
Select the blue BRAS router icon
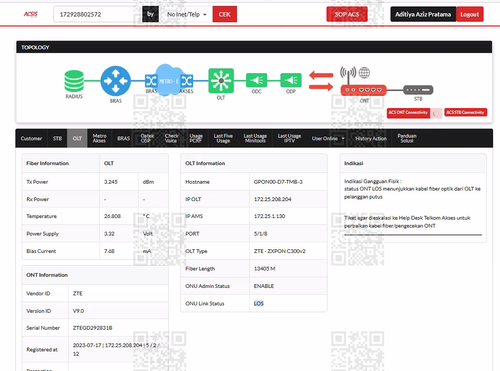coord(116,81)
